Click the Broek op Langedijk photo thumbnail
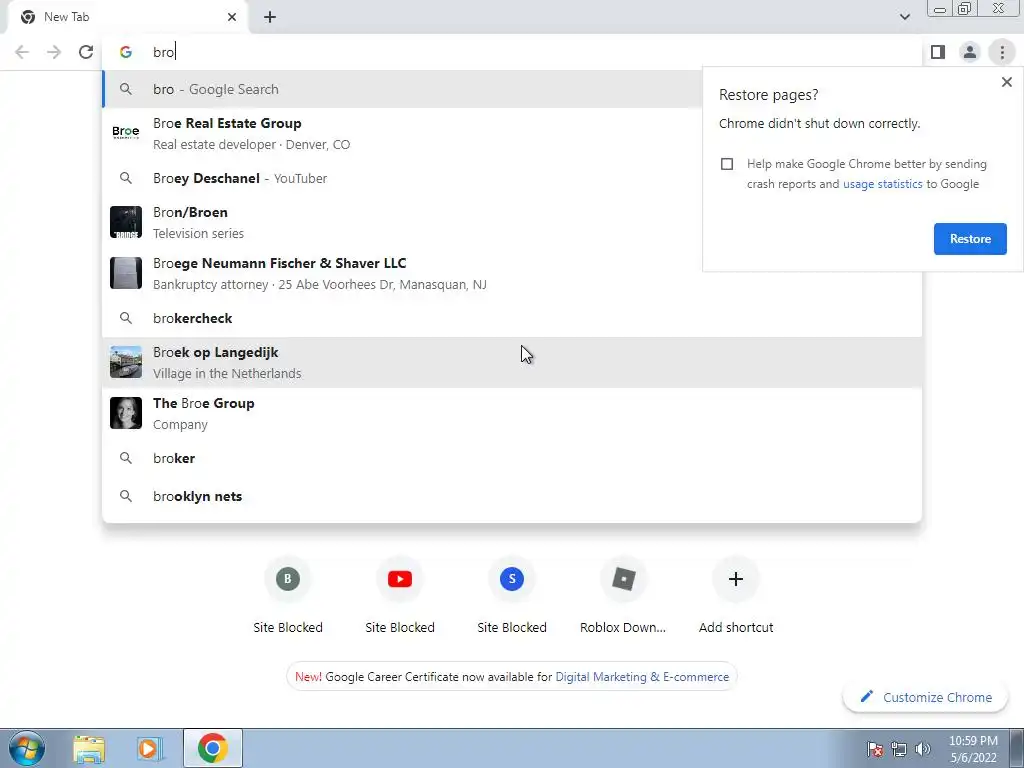1024x768 pixels. [x=125, y=362]
